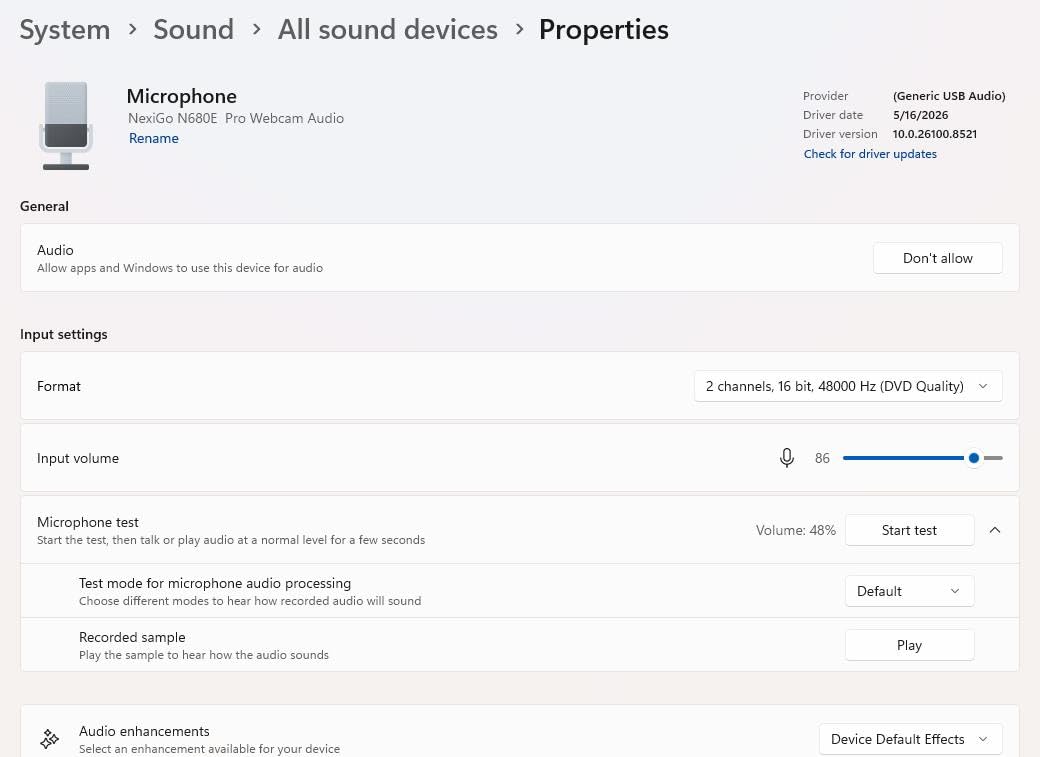This screenshot has height=757, width=1040.
Task: Click the Test mode for microphone audio processing label
Action: point(215,583)
